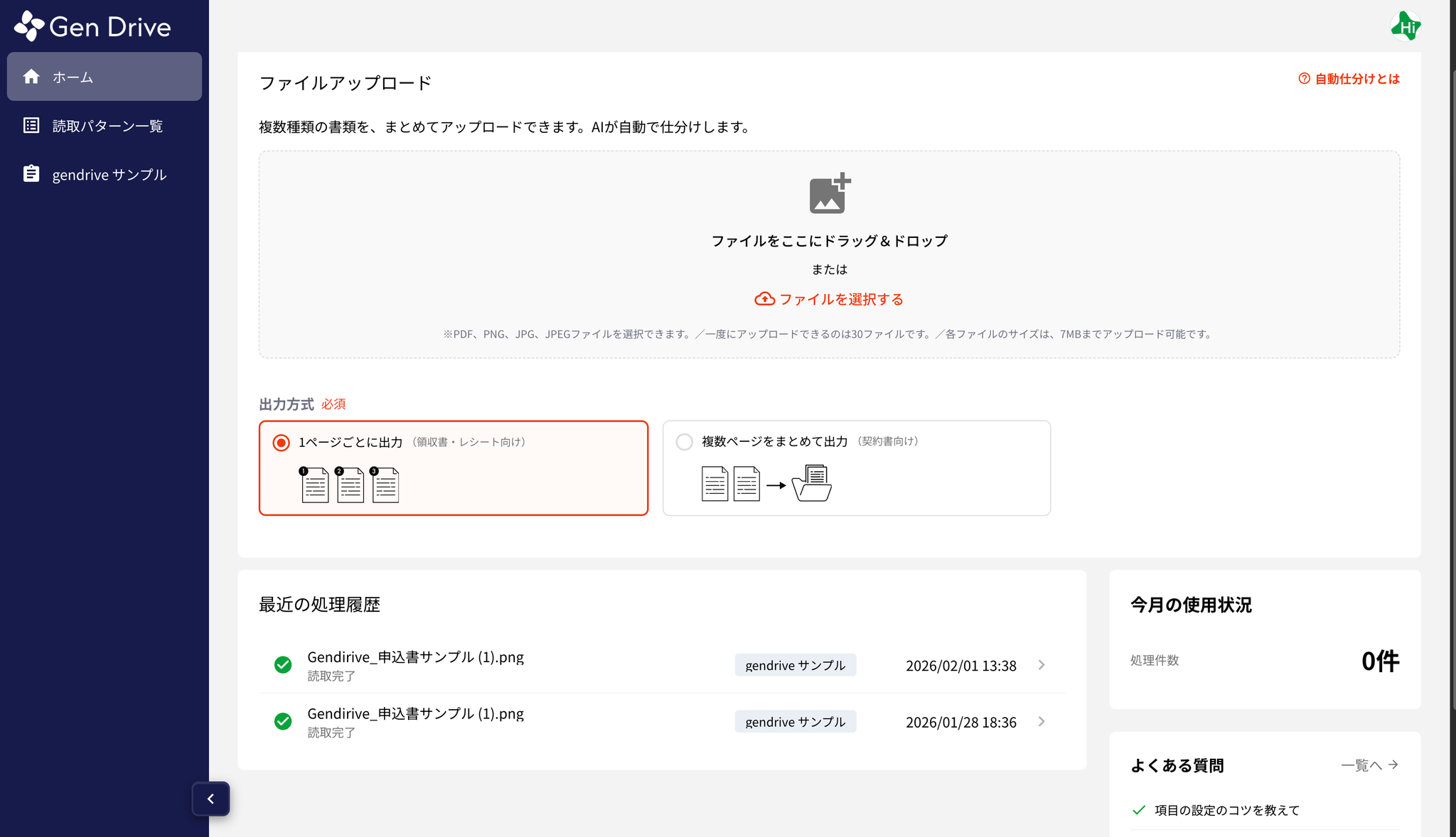1456x837 pixels.
Task: Click the Gen Drive logo icon
Action: [29, 26]
